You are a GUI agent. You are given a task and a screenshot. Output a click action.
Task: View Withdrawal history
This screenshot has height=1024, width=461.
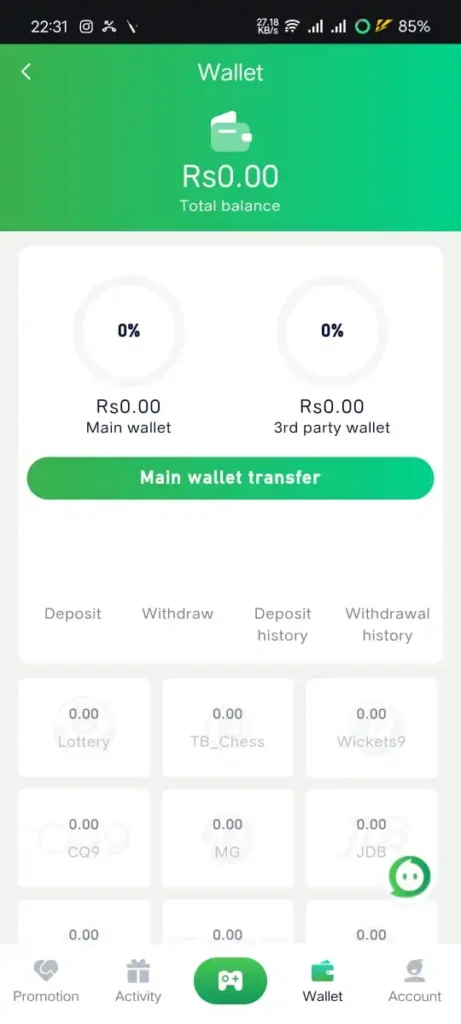(x=387, y=624)
